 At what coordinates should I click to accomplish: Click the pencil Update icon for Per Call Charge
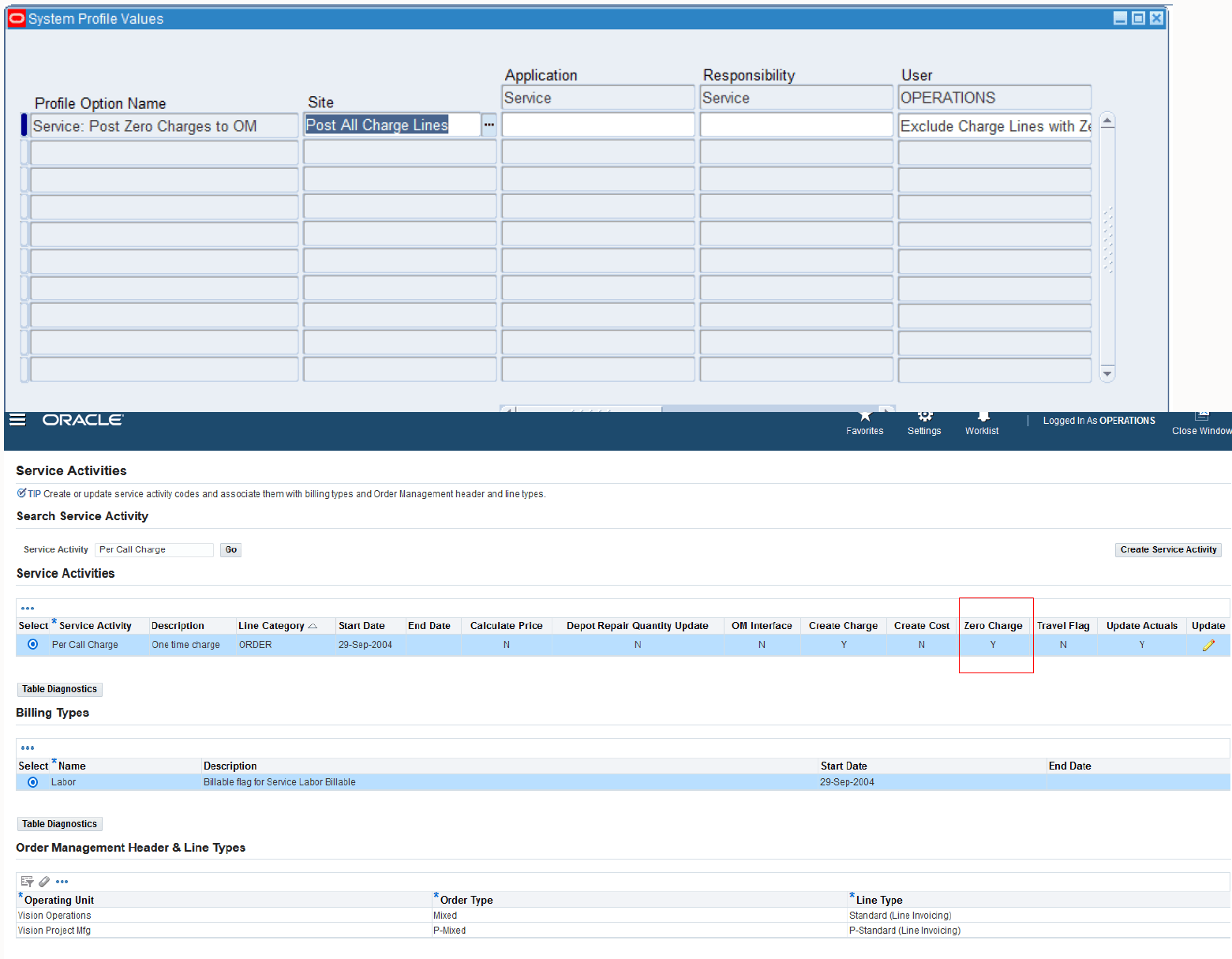pos(1208,645)
